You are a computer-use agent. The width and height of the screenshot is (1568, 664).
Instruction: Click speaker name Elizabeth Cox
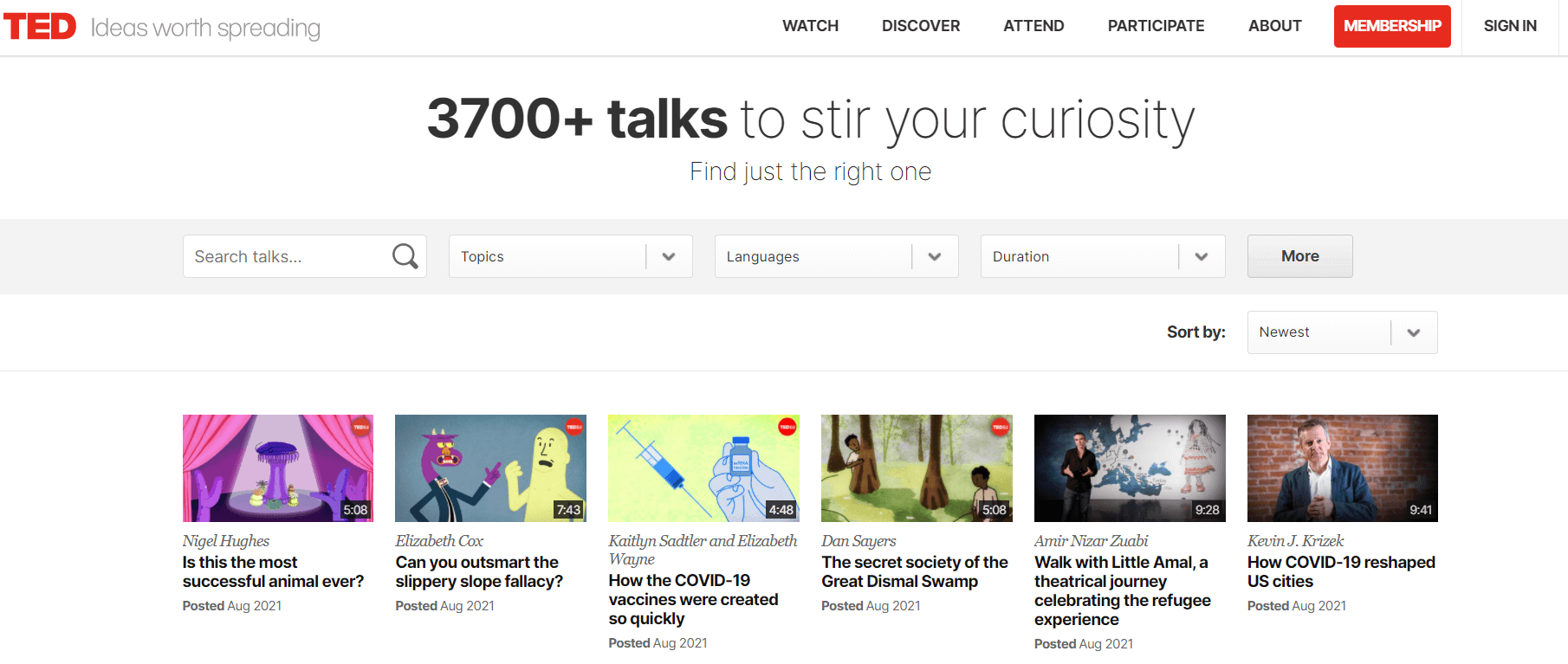coord(439,541)
